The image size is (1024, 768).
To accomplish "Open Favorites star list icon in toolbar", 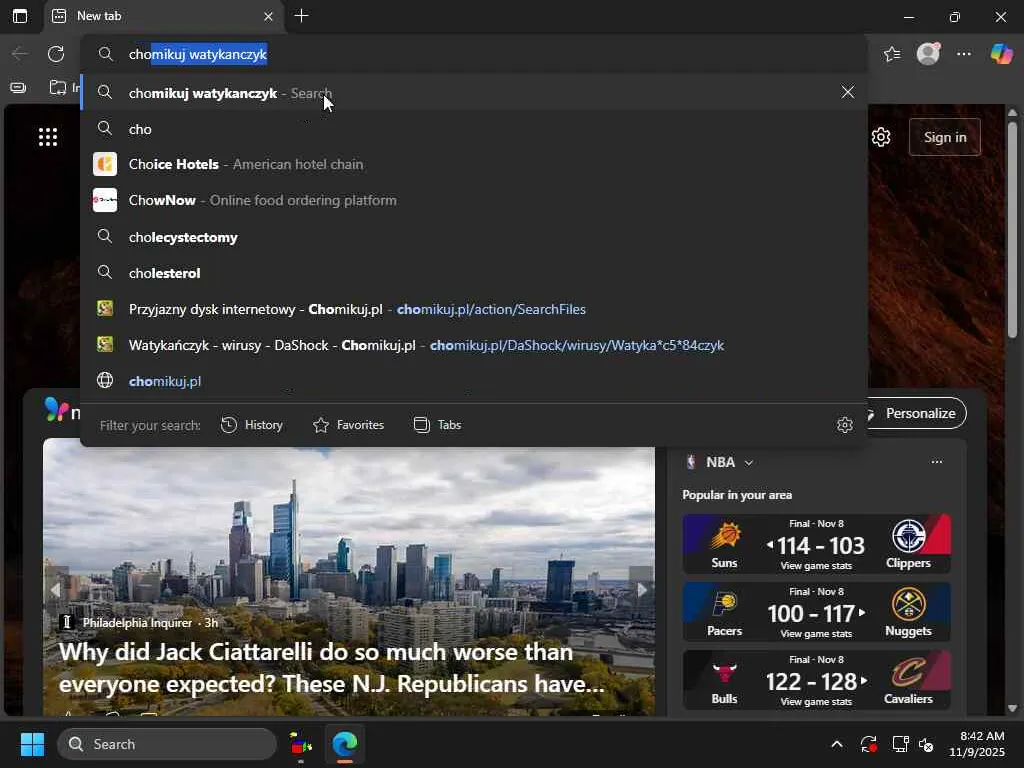I will pyautogui.click(x=891, y=54).
